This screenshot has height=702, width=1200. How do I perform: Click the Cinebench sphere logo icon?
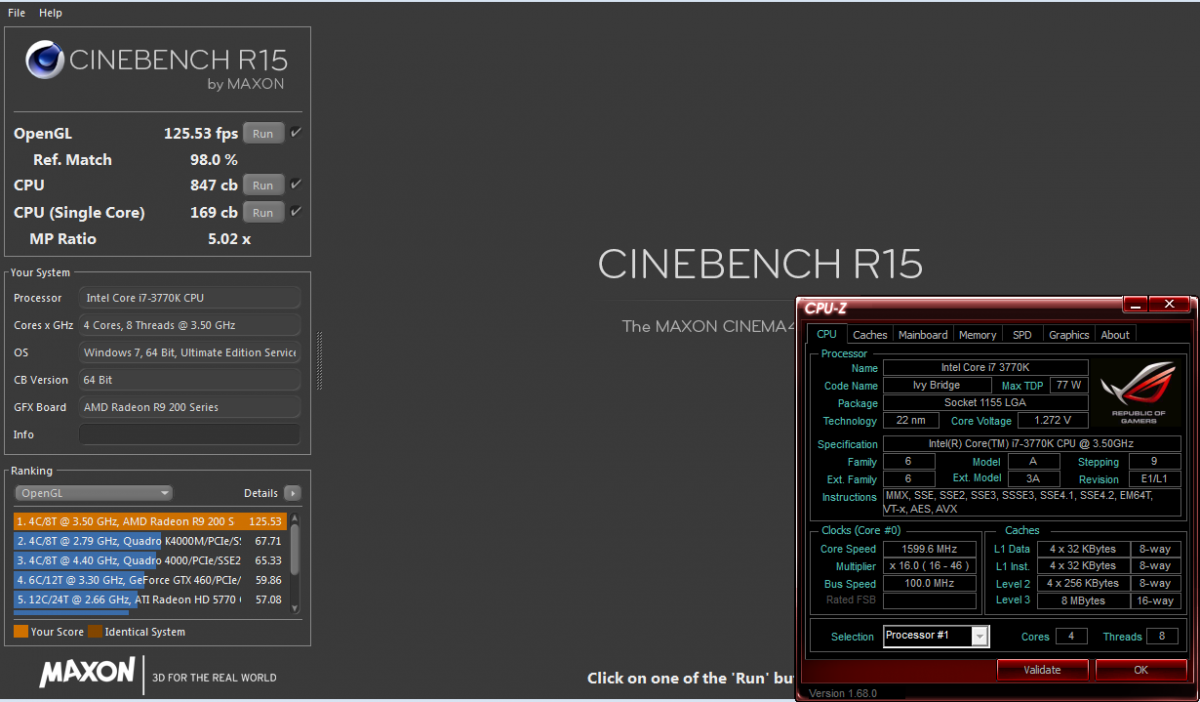pos(46,62)
